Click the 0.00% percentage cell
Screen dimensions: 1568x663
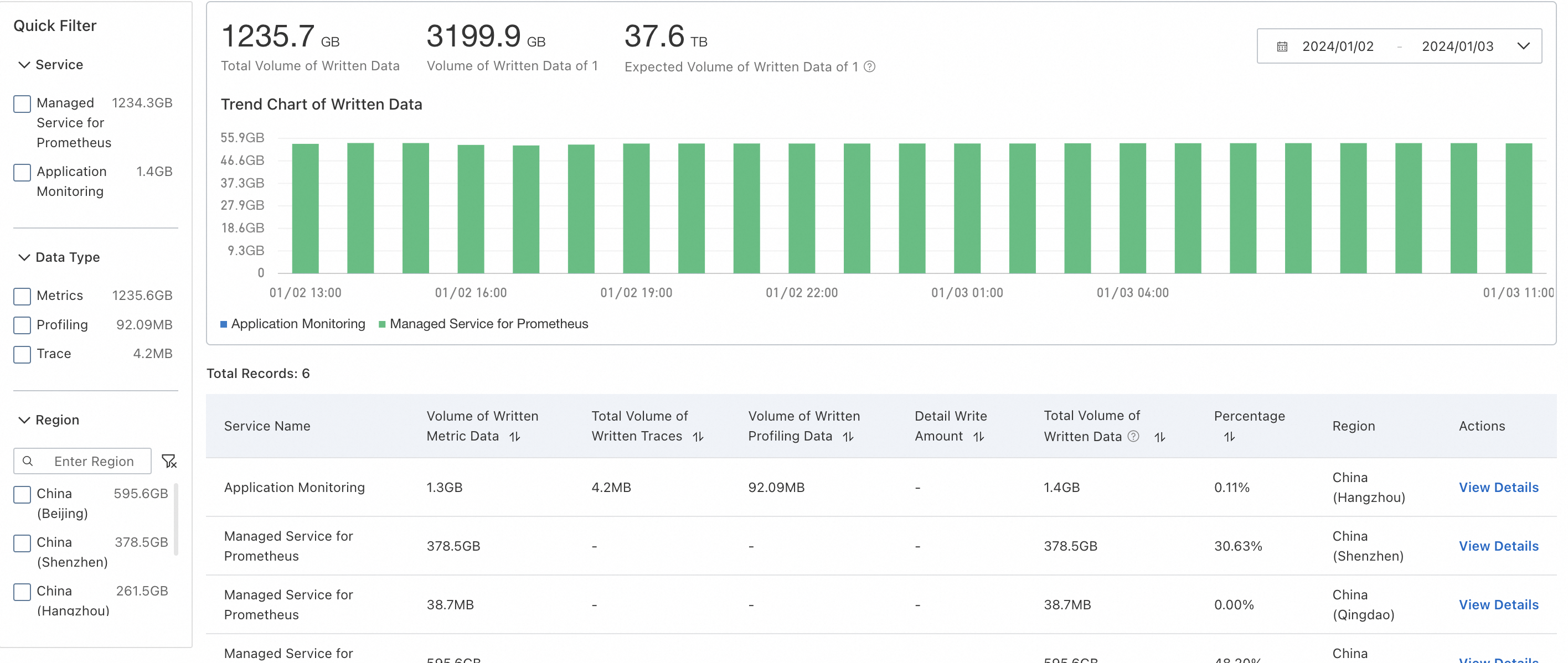click(x=1234, y=604)
